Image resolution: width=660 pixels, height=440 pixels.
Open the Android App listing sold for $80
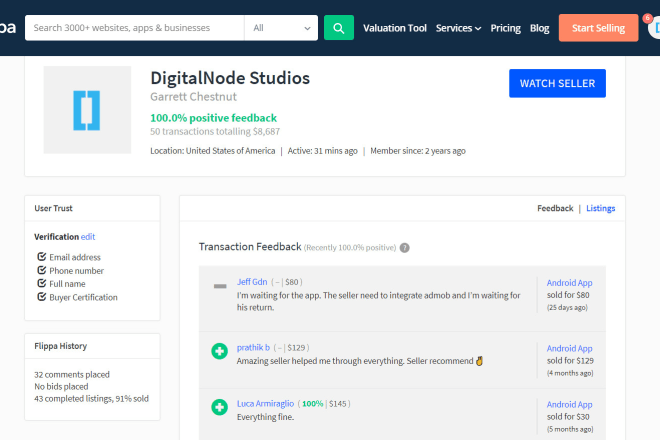pyautogui.click(x=570, y=283)
